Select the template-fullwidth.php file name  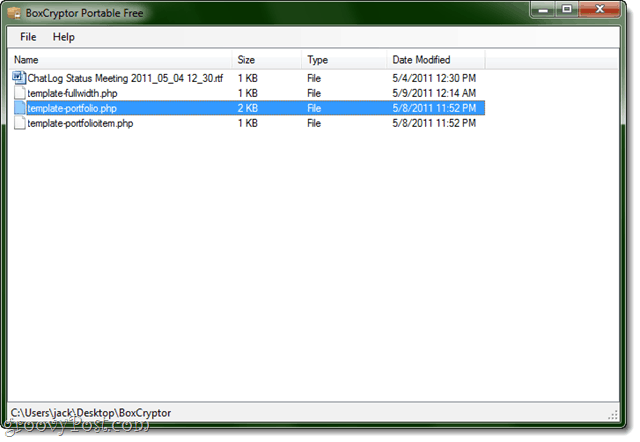point(72,93)
